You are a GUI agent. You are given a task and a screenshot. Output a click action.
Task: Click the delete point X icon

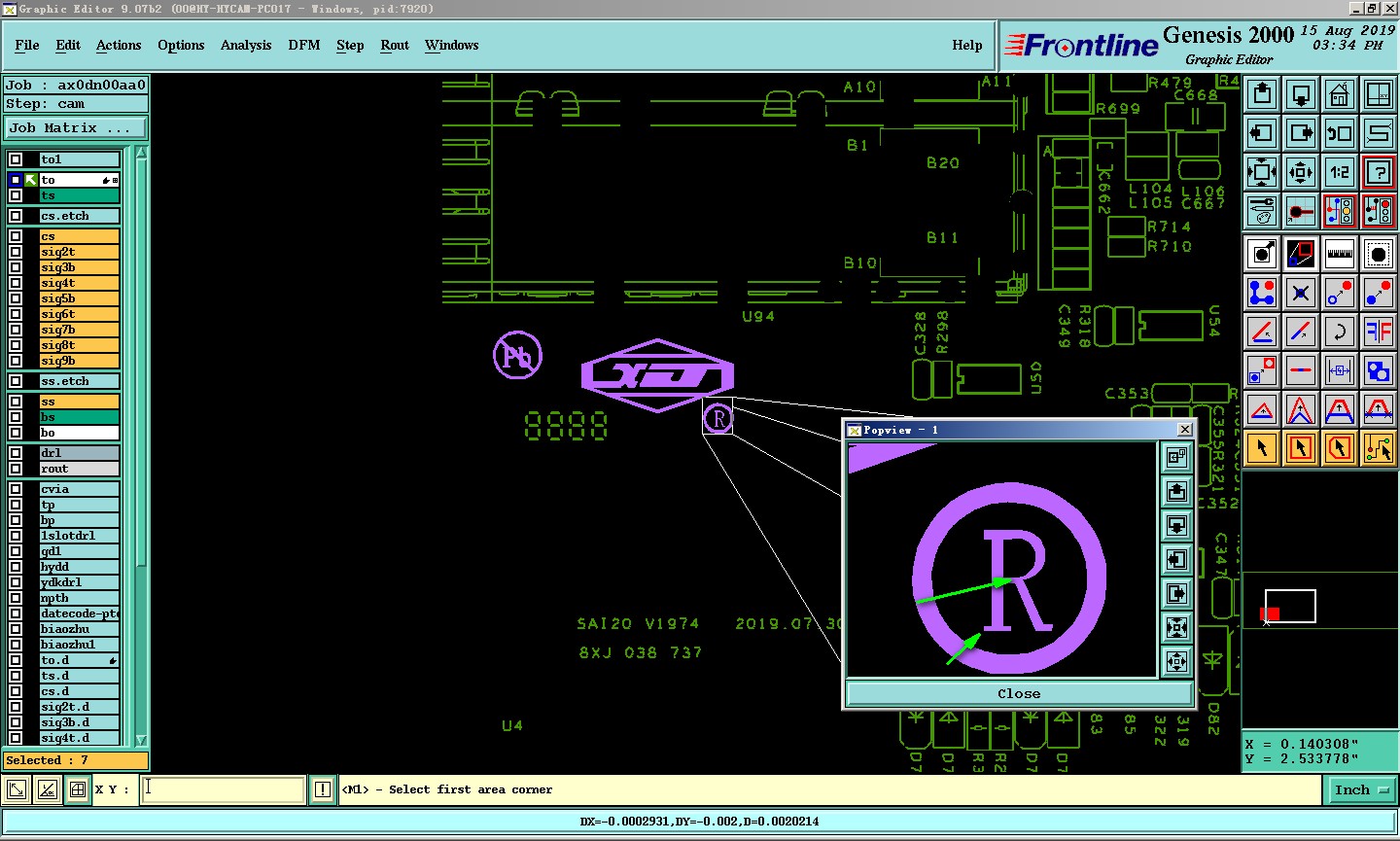click(1301, 293)
